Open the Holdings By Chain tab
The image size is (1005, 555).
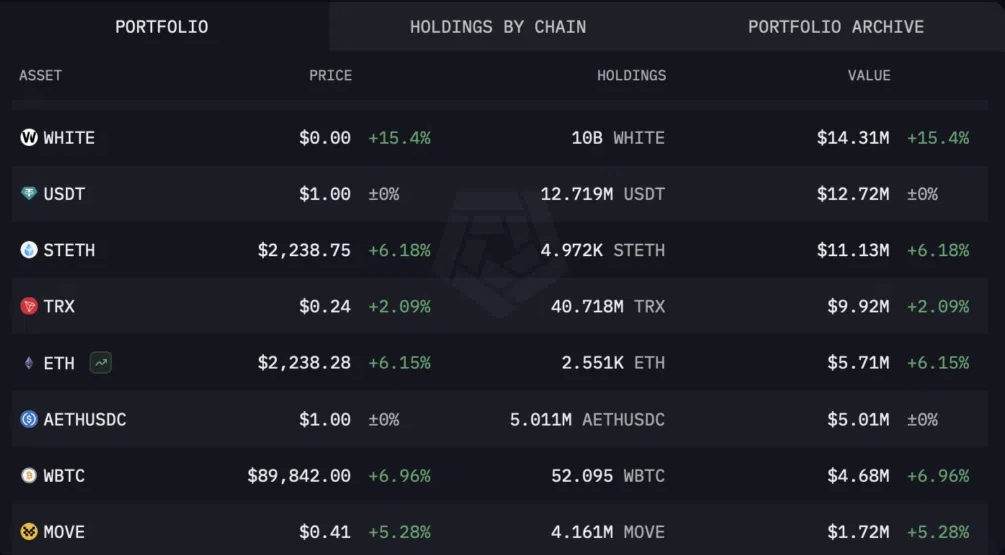(x=498, y=26)
